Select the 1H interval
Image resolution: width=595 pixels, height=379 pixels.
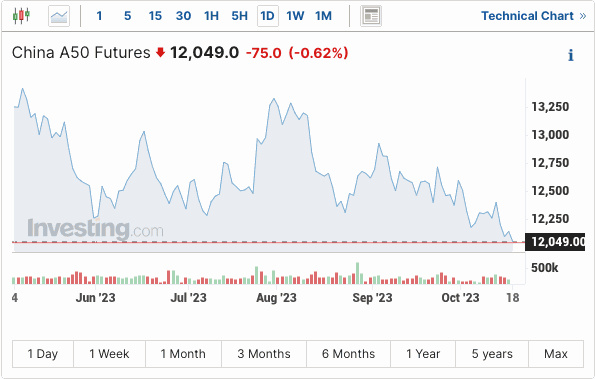click(211, 16)
